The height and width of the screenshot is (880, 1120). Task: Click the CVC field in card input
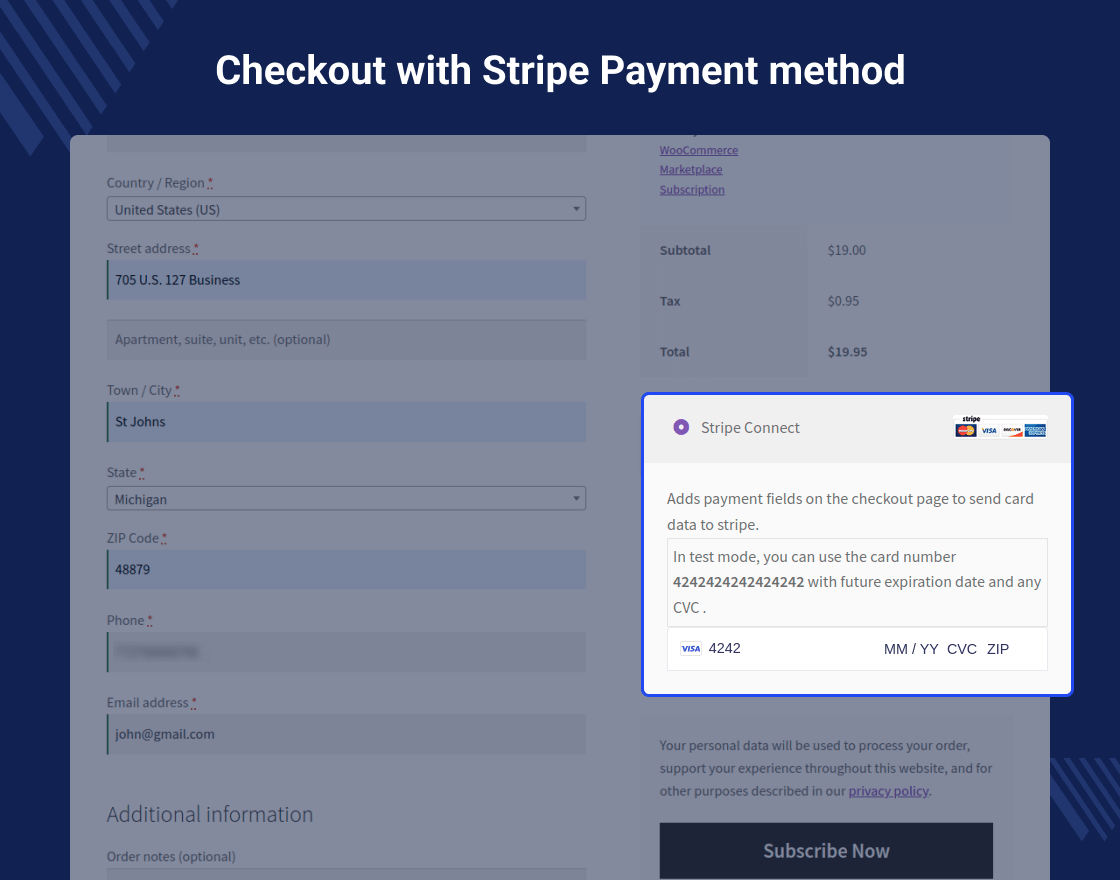click(961, 649)
